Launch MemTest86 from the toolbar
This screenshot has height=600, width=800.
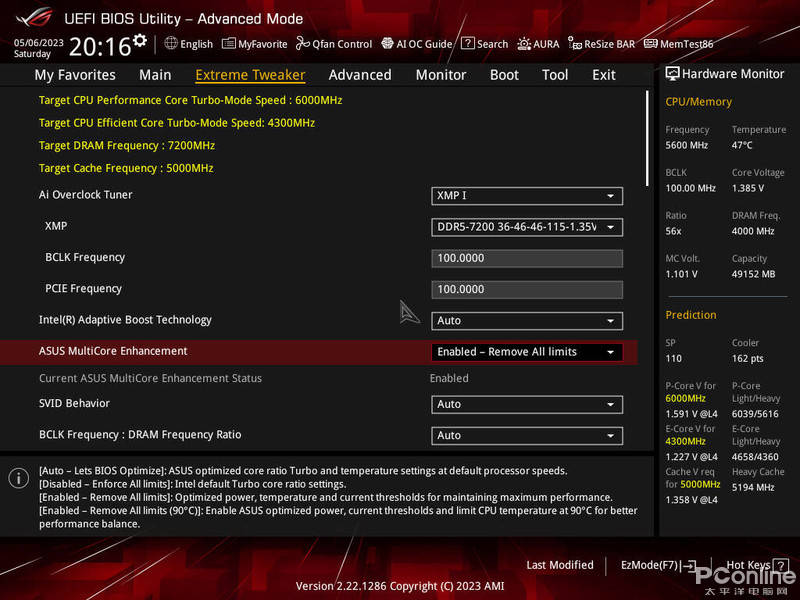(x=679, y=44)
